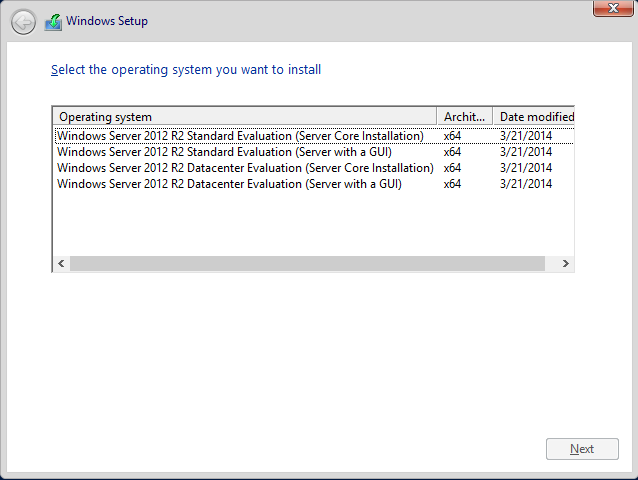Click the scroll left arrow
The height and width of the screenshot is (480, 638).
(61, 263)
